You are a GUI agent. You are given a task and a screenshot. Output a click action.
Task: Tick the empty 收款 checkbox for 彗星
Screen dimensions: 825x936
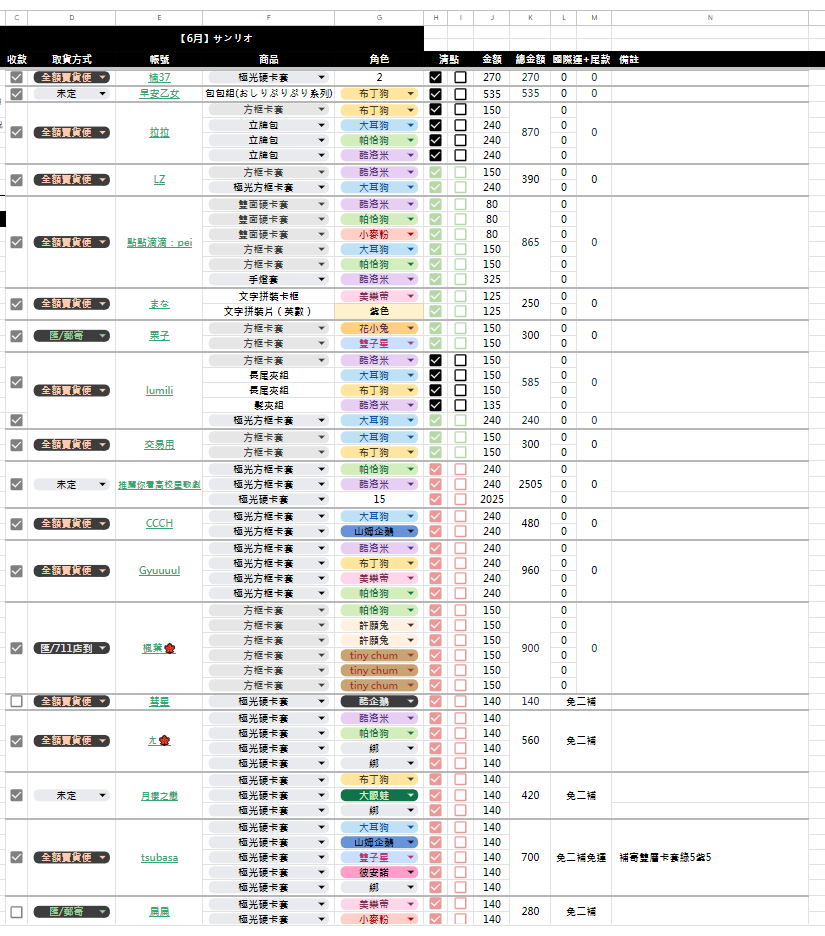click(17, 701)
